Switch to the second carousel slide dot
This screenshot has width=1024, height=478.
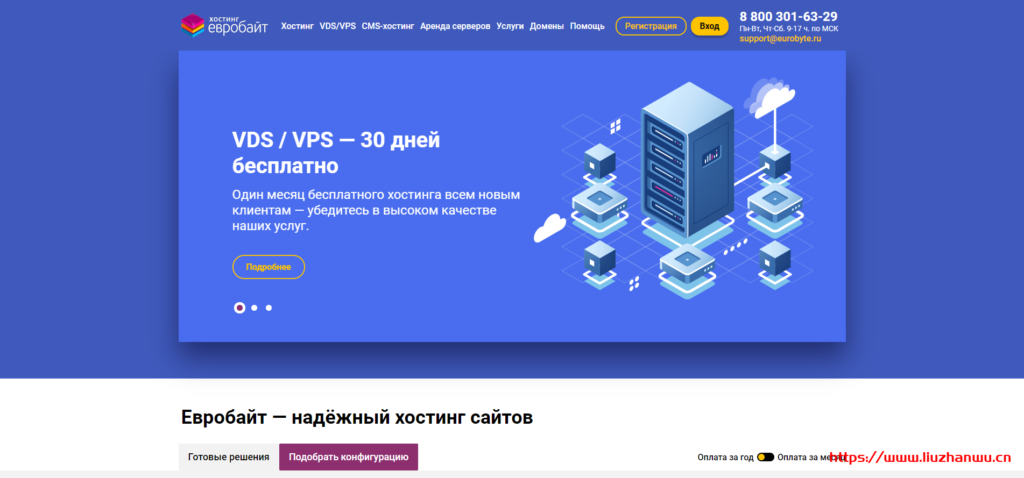coord(254,308)
